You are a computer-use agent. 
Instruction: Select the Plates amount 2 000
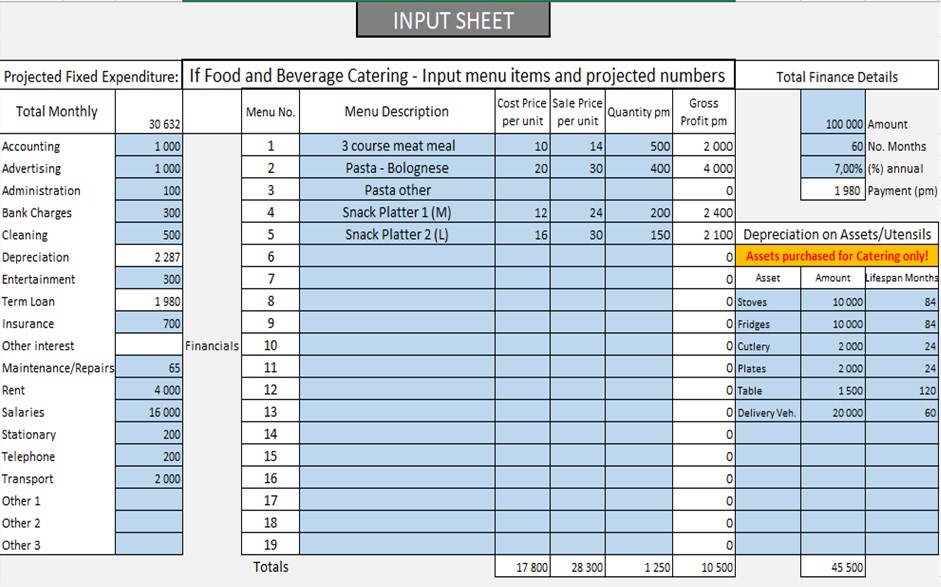click(833, 368)
